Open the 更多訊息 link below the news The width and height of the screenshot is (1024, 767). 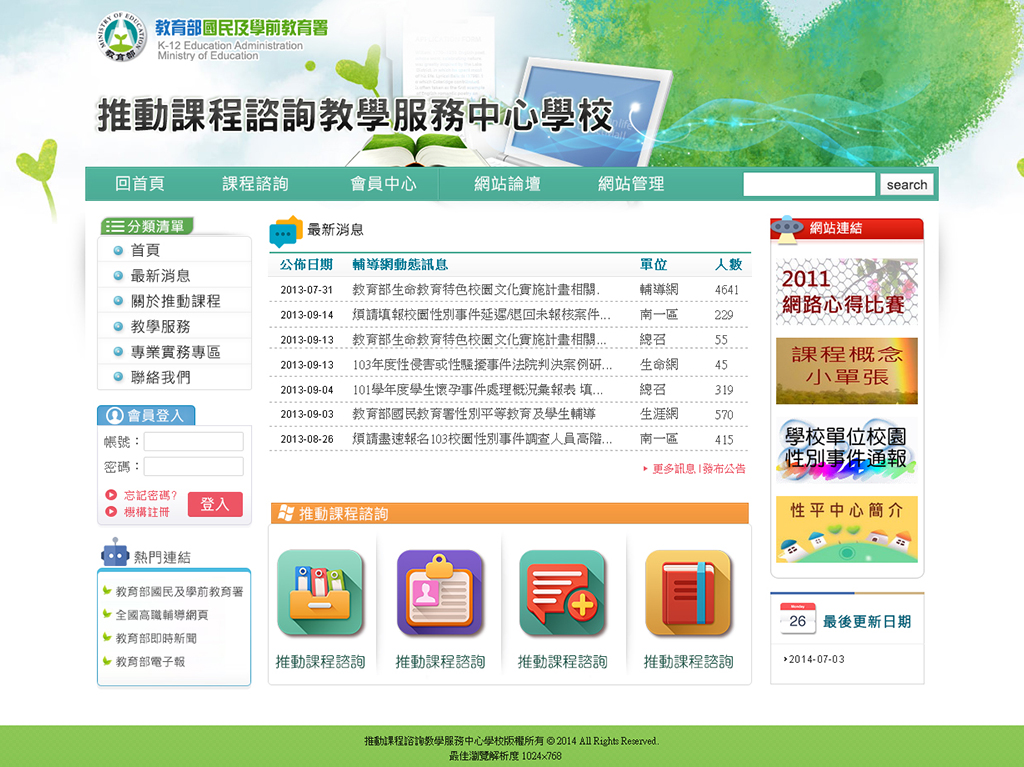coord(673,469)
